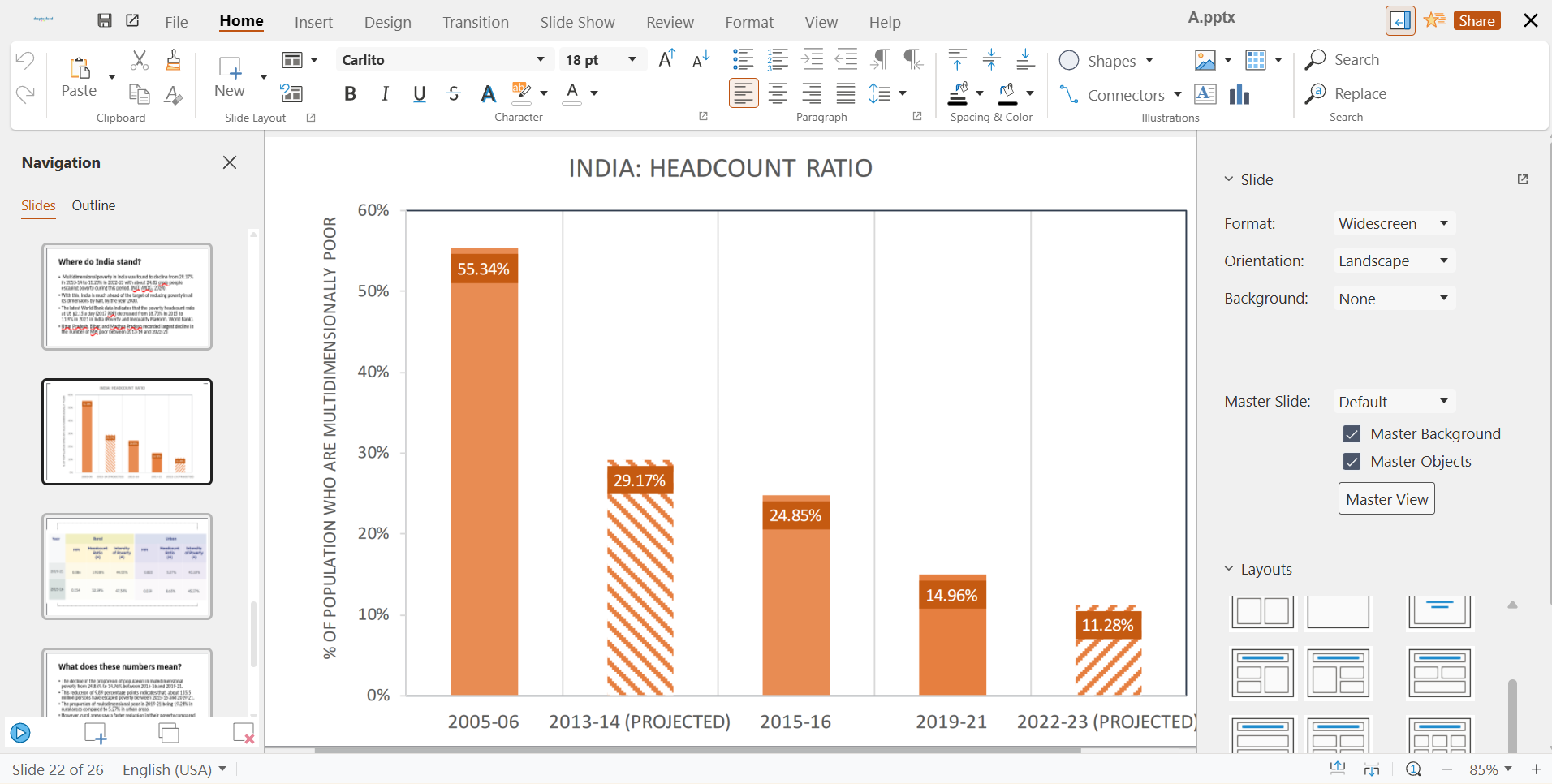Apply strikethrough to text

click(454, 94)
